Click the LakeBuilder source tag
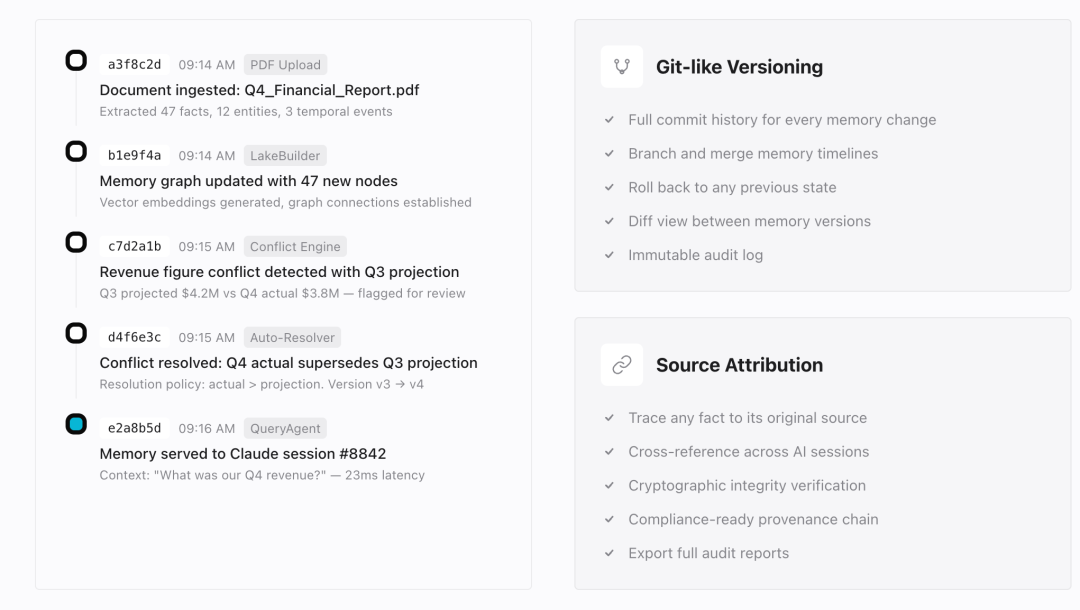 tap(285, 156)
